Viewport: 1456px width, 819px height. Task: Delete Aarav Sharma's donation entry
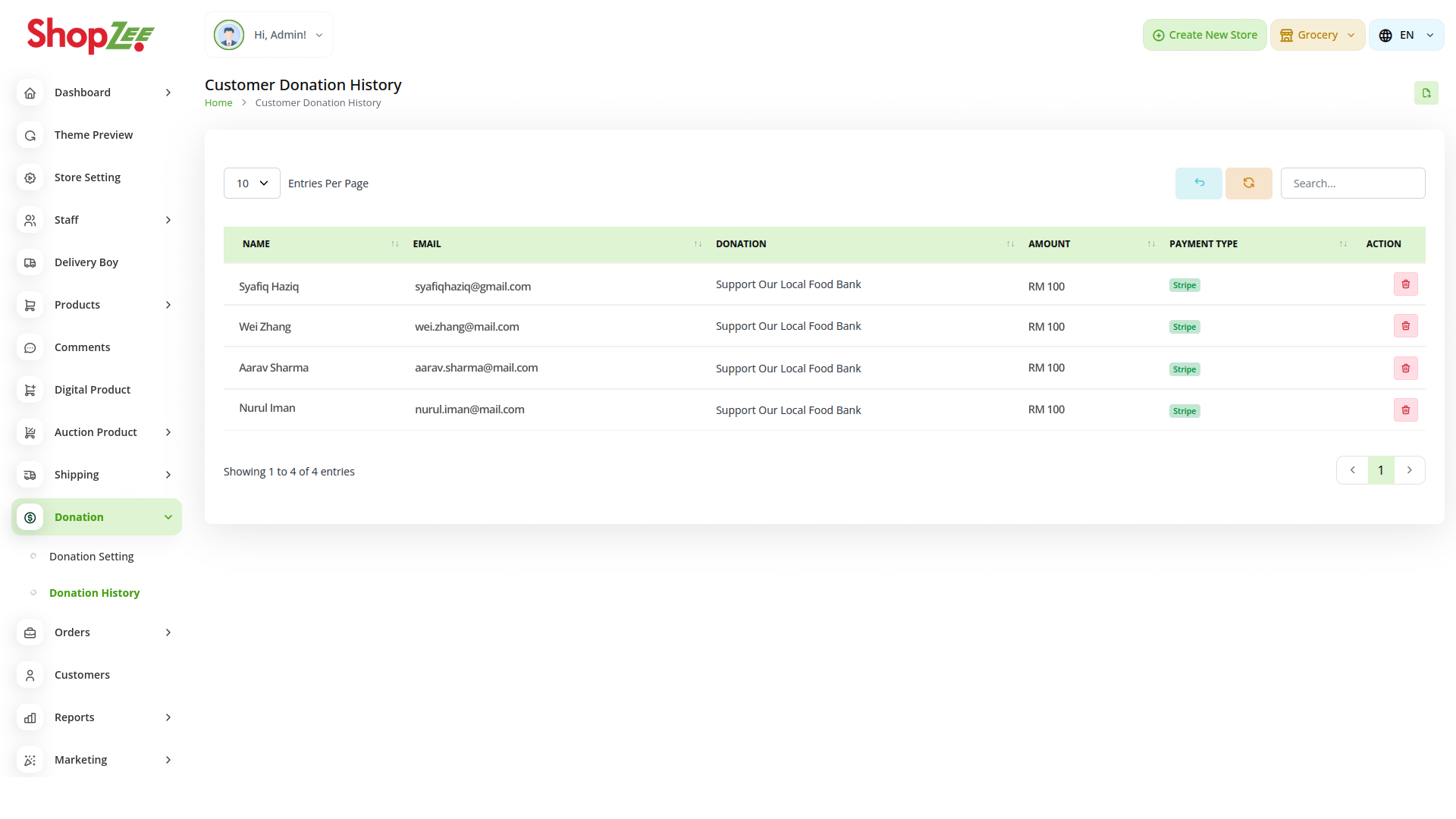coord(1405,369)
